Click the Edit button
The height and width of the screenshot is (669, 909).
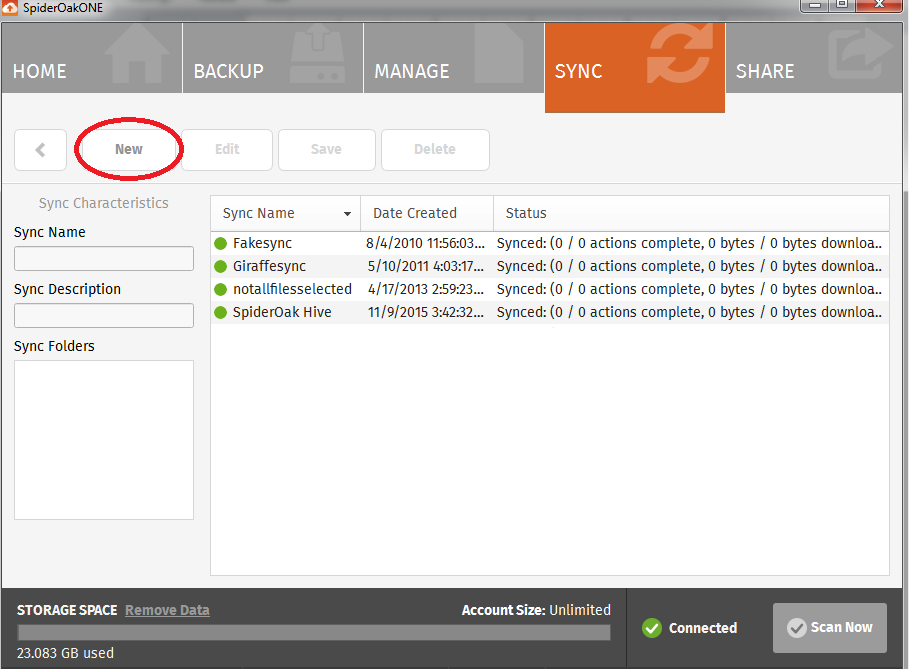(x=227, y=150)
